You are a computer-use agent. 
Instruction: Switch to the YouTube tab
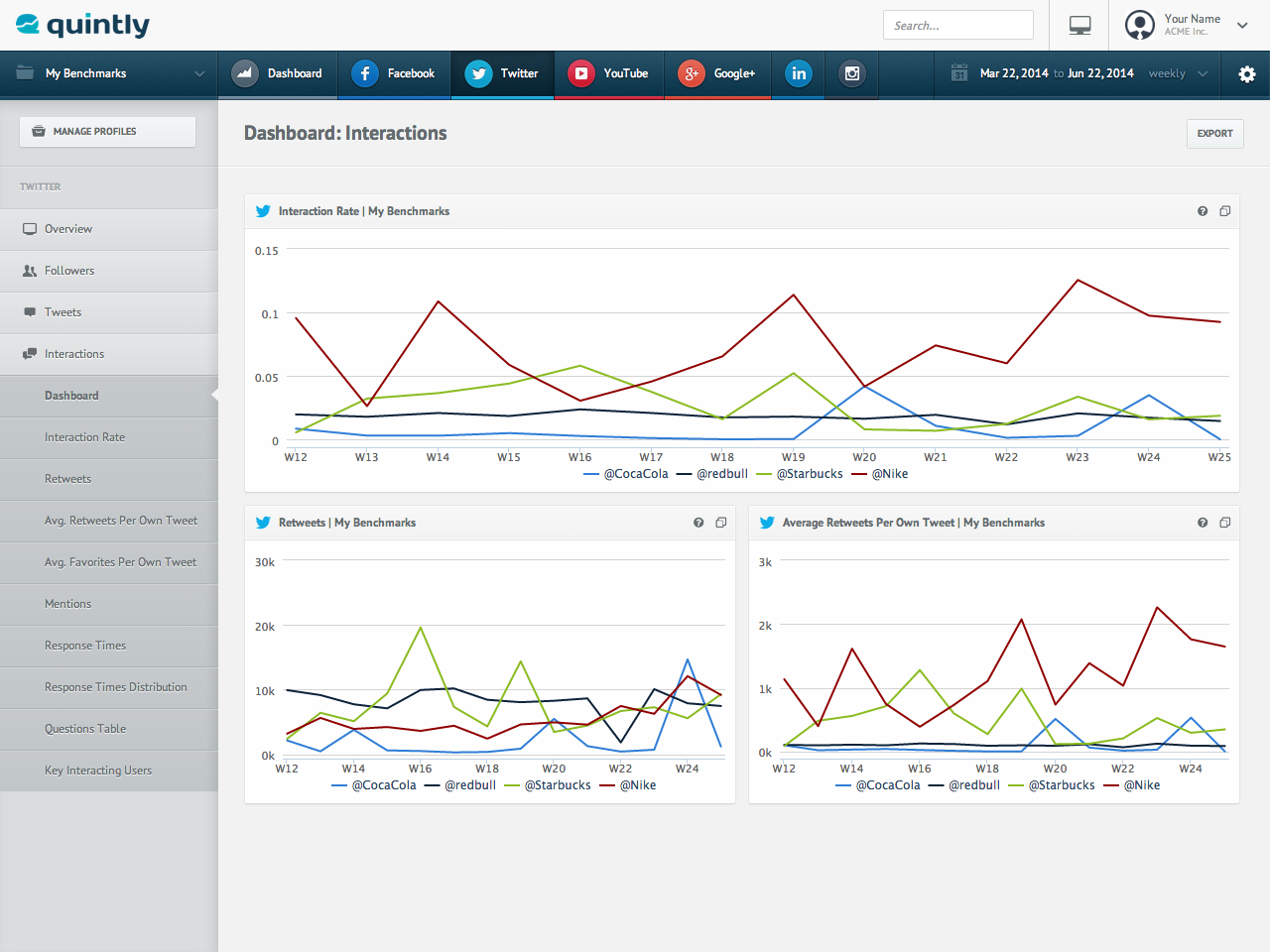tap(608, 73)
